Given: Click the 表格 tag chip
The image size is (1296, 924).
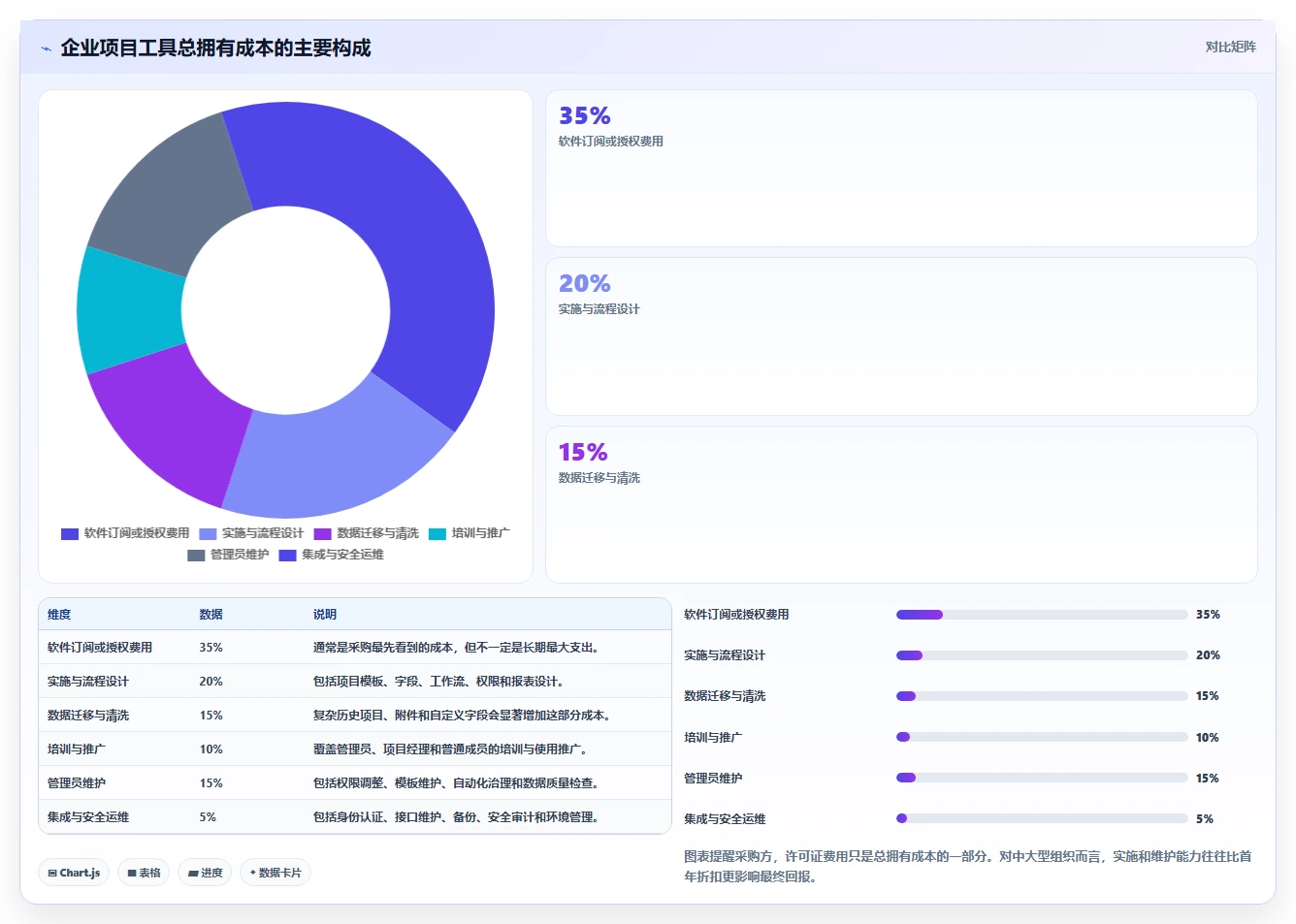Looking at the screenshot, I should [x=144, y=873].
